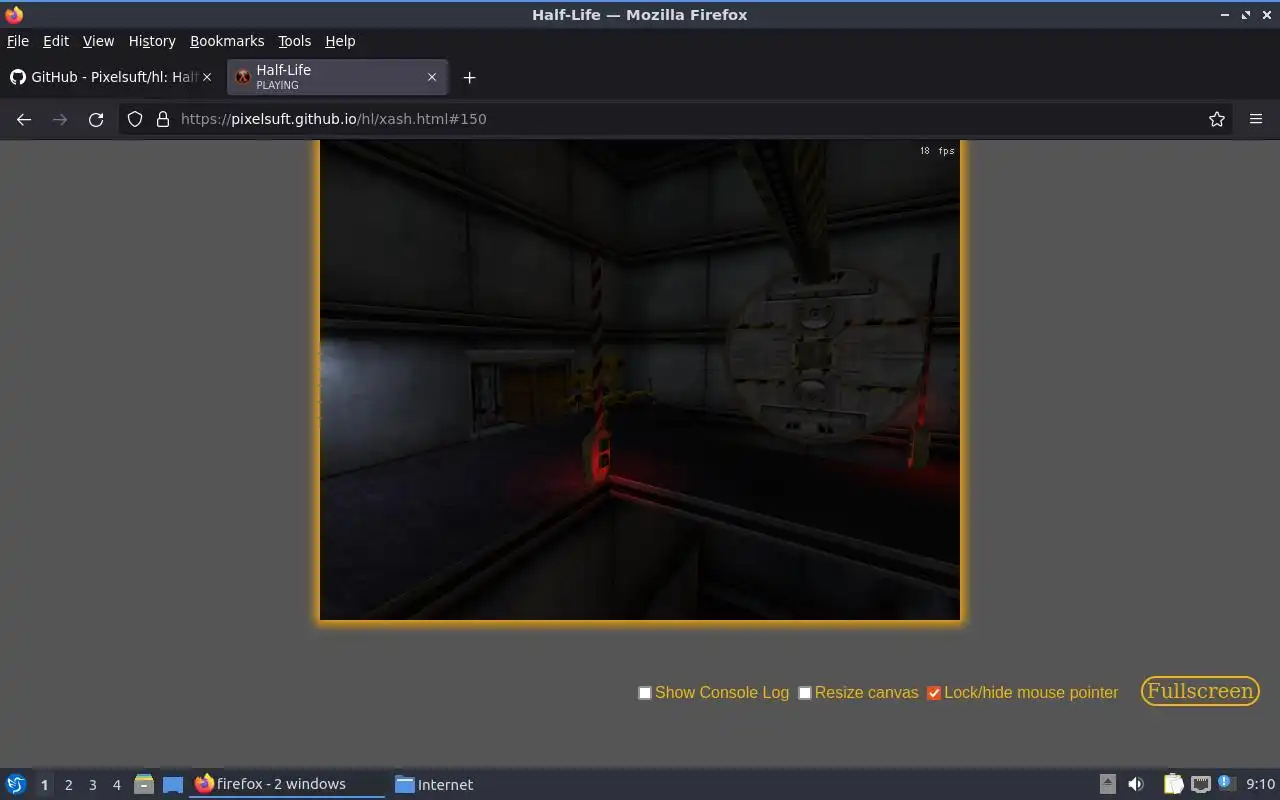The width and height of the screenshot is (1280, 800).
Task: Open the History menu
Action: (152, 41)
